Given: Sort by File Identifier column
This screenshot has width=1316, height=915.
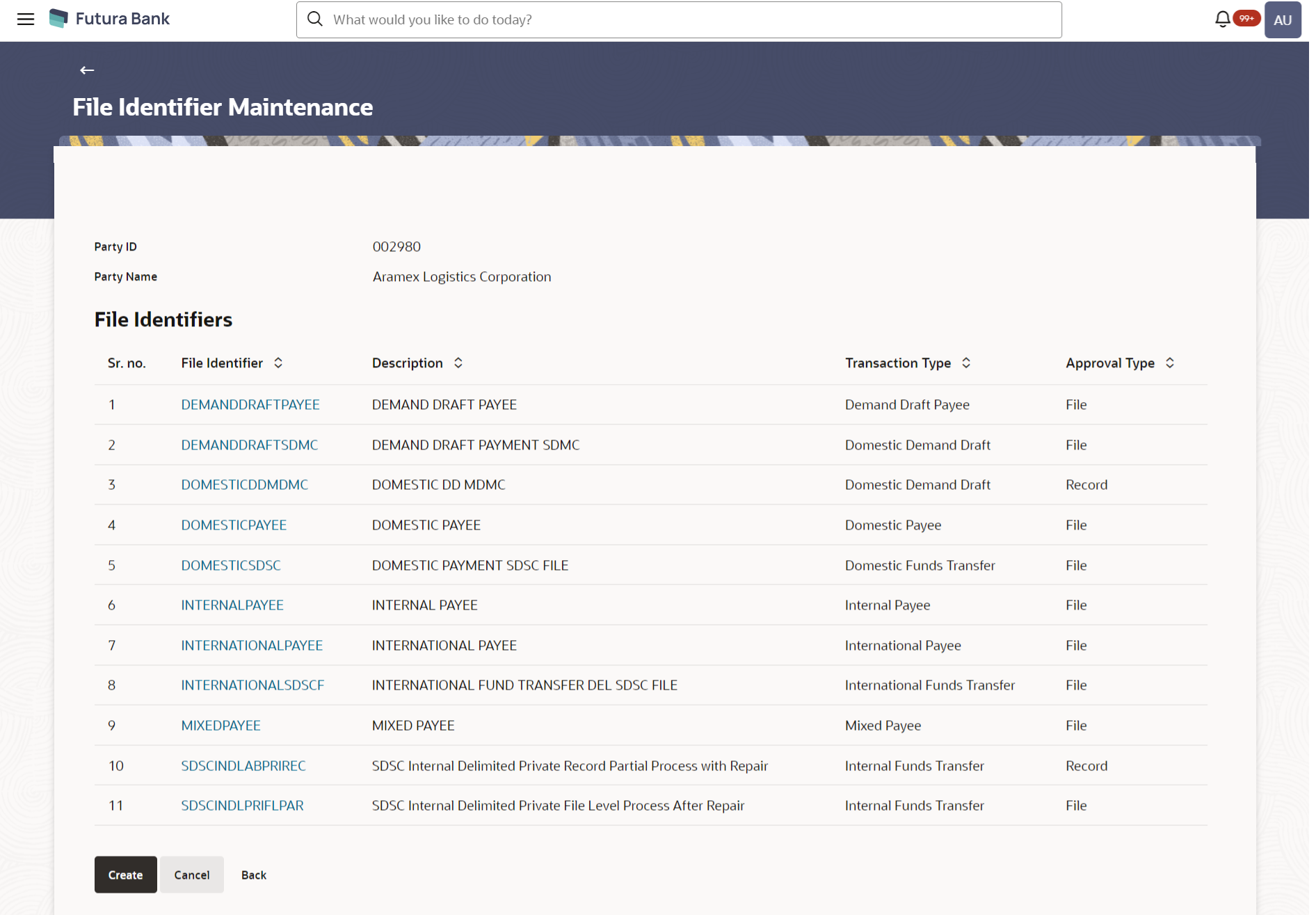Looking at the screenshot, I should click(x=278, y=363).
